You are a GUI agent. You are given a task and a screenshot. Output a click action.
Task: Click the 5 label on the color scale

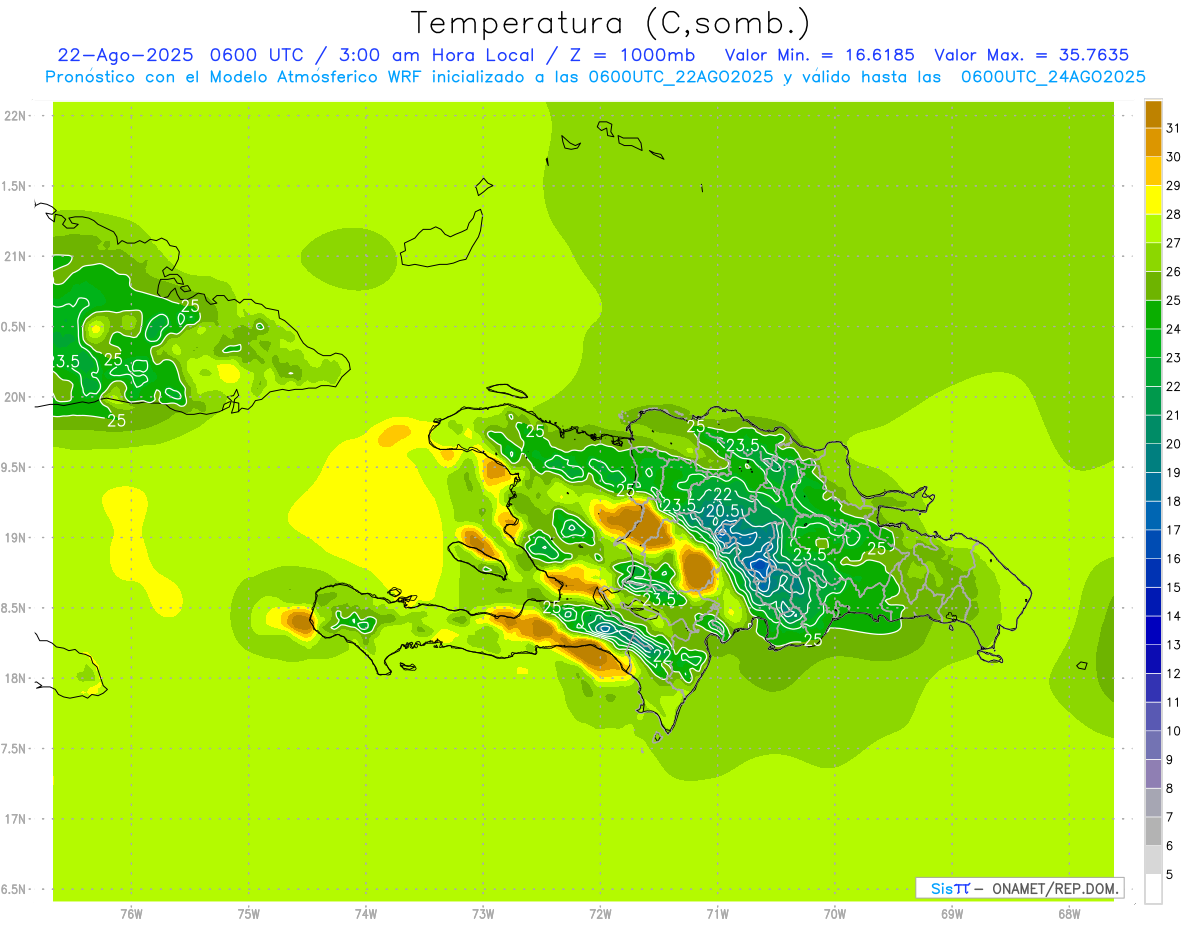(x=1171, y=875)
